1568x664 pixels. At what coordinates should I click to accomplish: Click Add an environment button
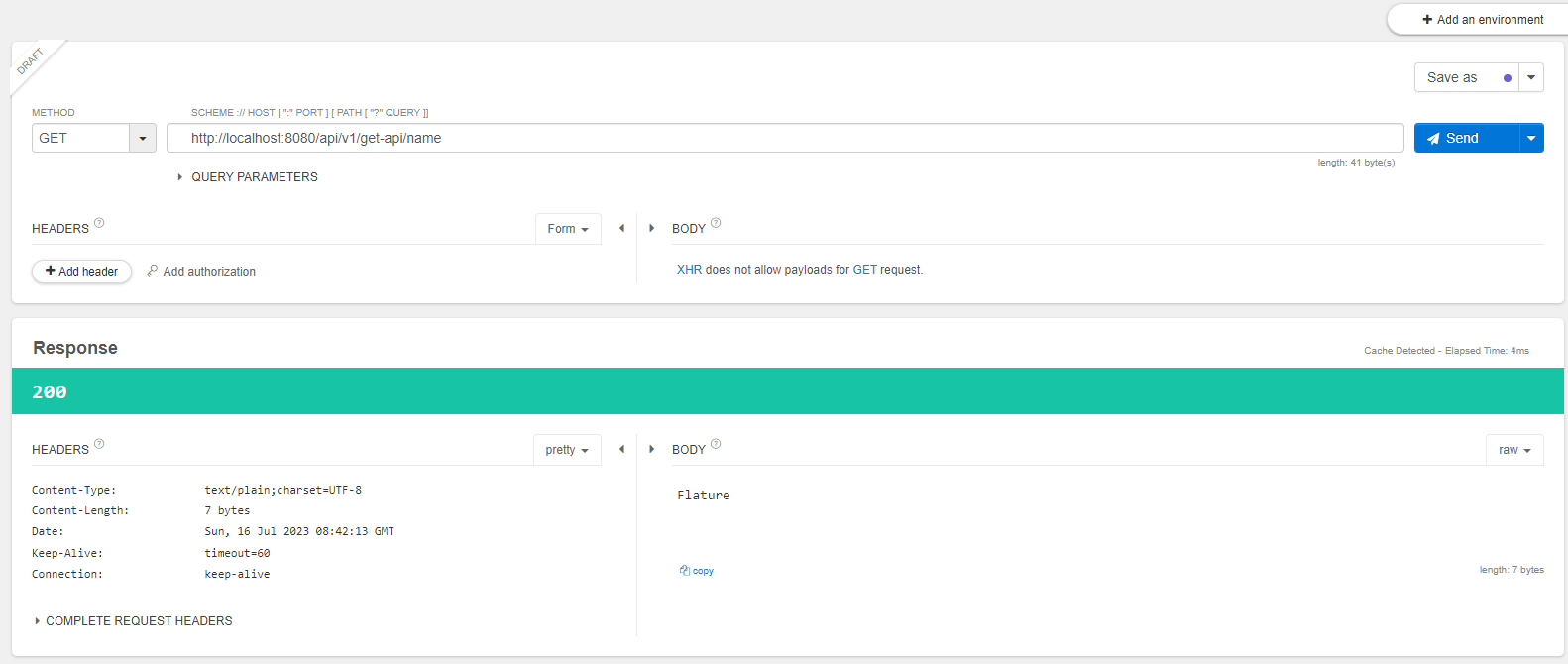1482,19
